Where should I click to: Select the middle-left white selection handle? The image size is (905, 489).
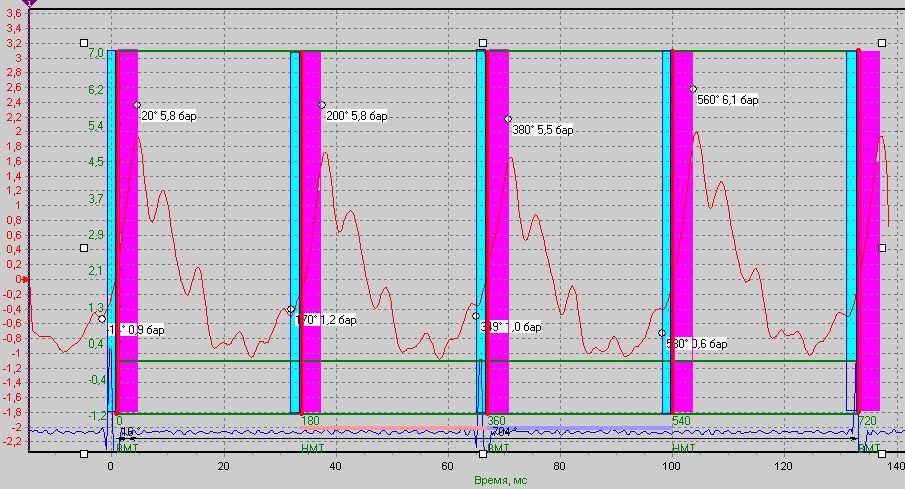[x=84, y=248]
